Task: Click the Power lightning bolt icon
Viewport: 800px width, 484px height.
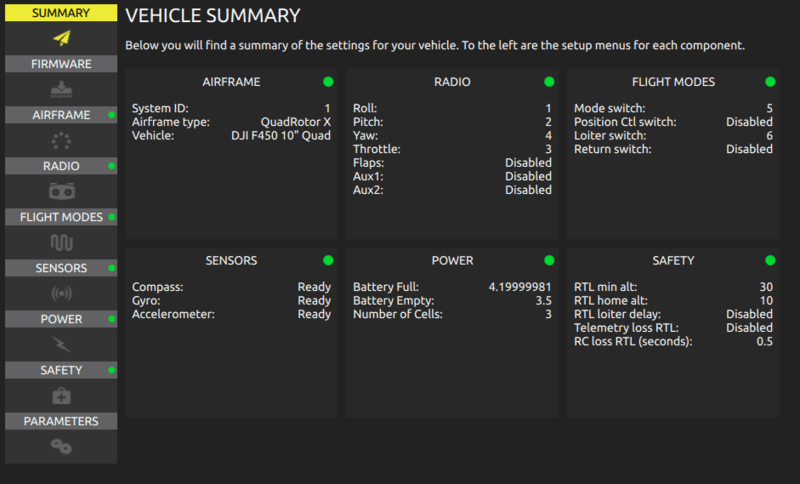Action: (x=61, y=345)
